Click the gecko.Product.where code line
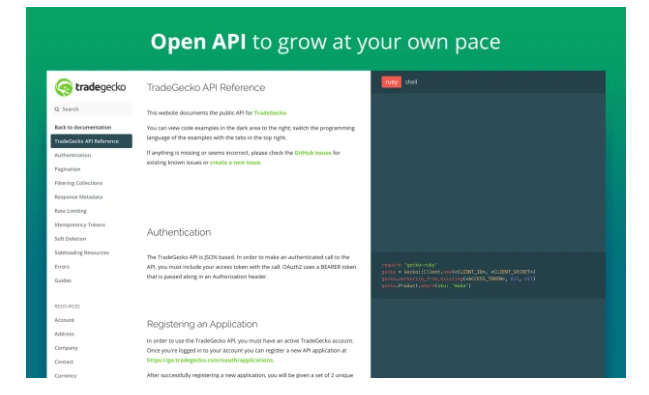The height and width of the screenshot is (395, 649). (426, 286)
